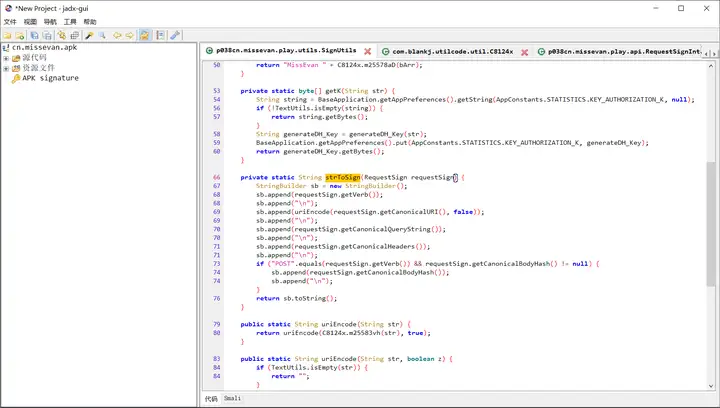
Task: Click the Save all toolbar icon
Action: tap(34, 35)
